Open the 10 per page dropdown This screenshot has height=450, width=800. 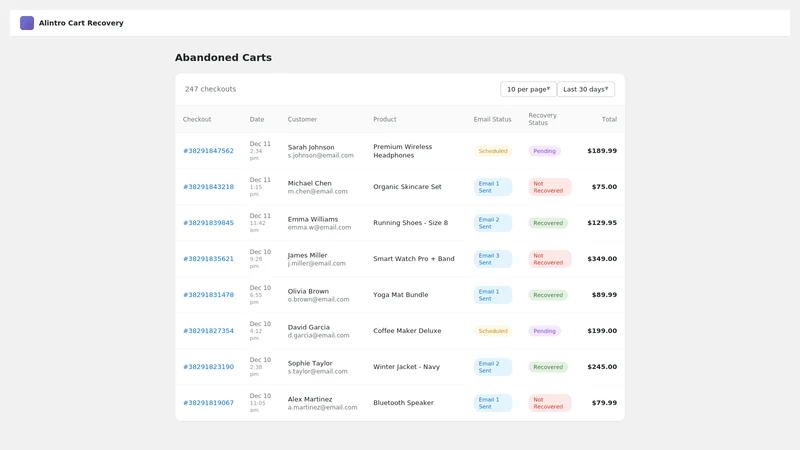coord(528,89)
